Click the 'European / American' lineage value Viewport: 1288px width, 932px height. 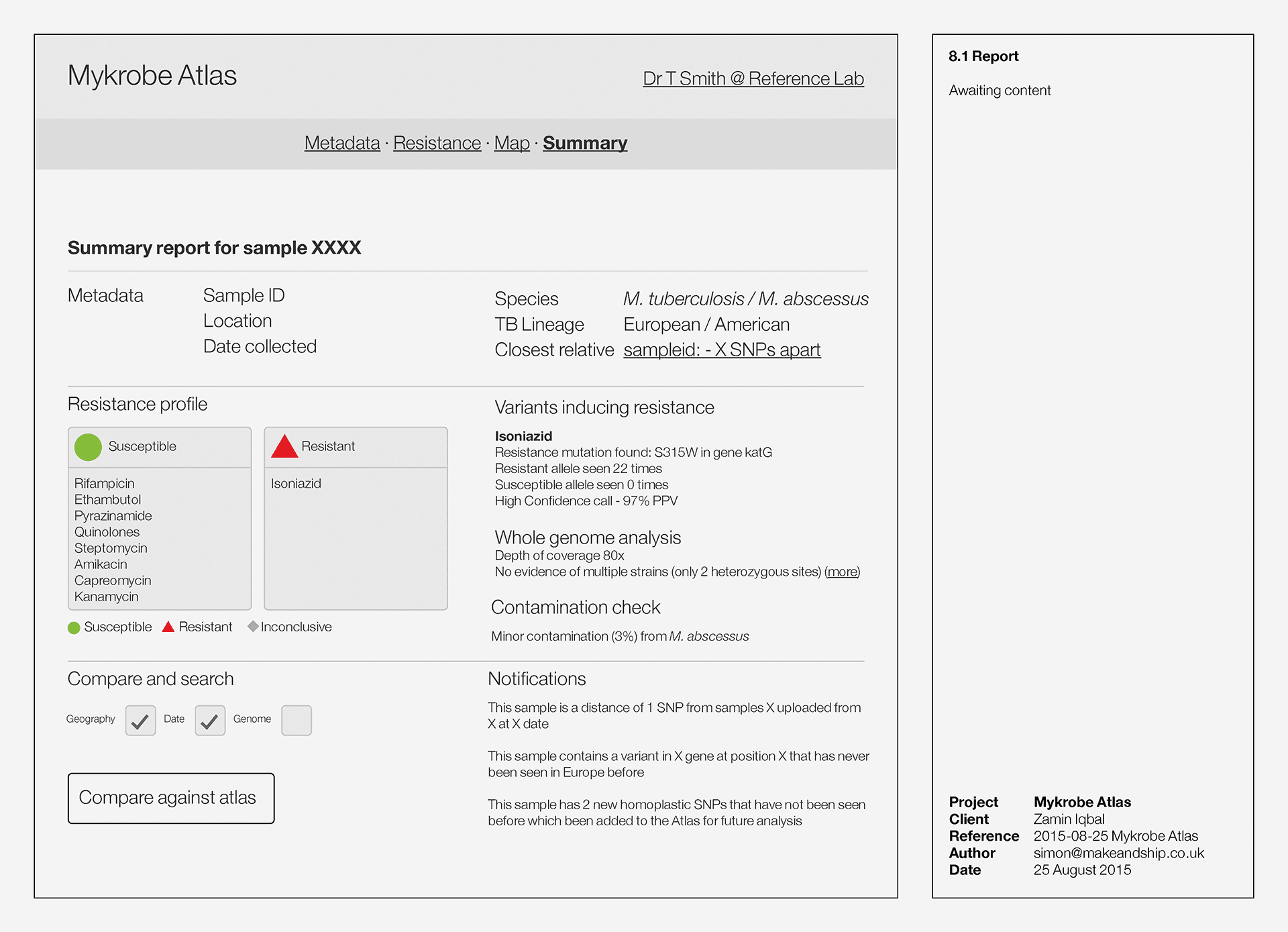tap(706, 324)
